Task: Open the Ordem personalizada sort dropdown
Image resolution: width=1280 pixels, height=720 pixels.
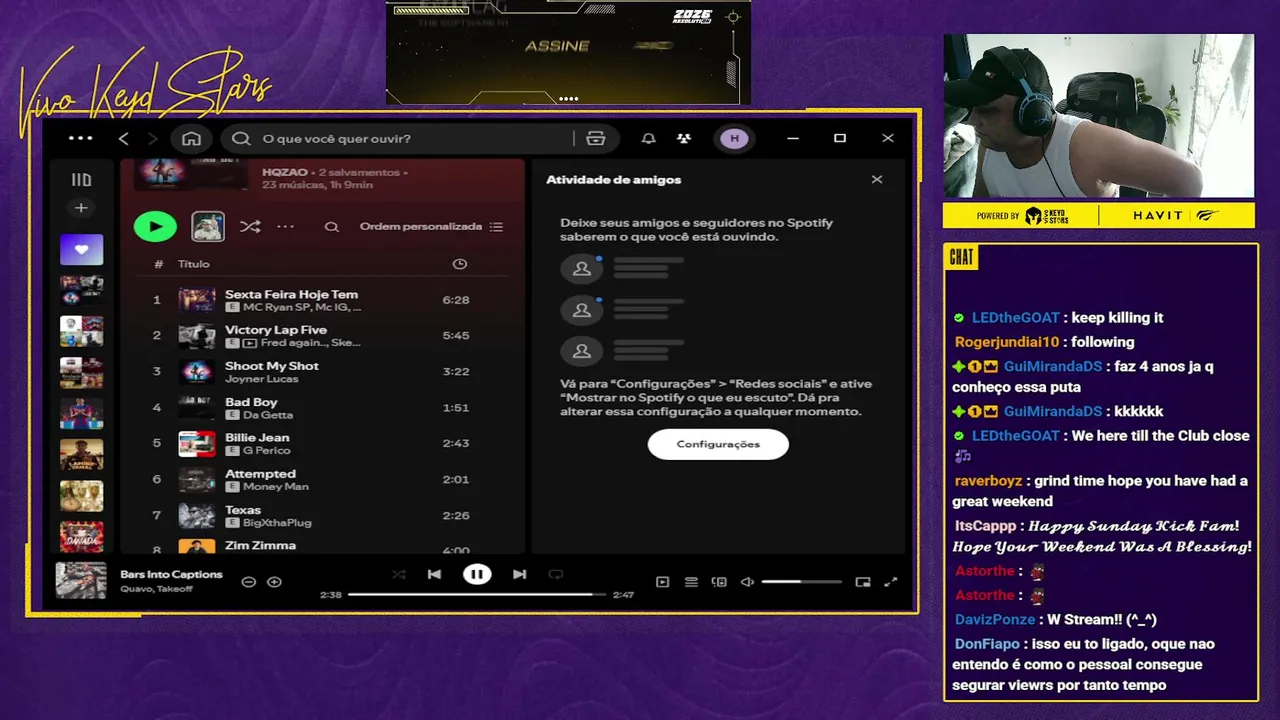Action: 431,227
